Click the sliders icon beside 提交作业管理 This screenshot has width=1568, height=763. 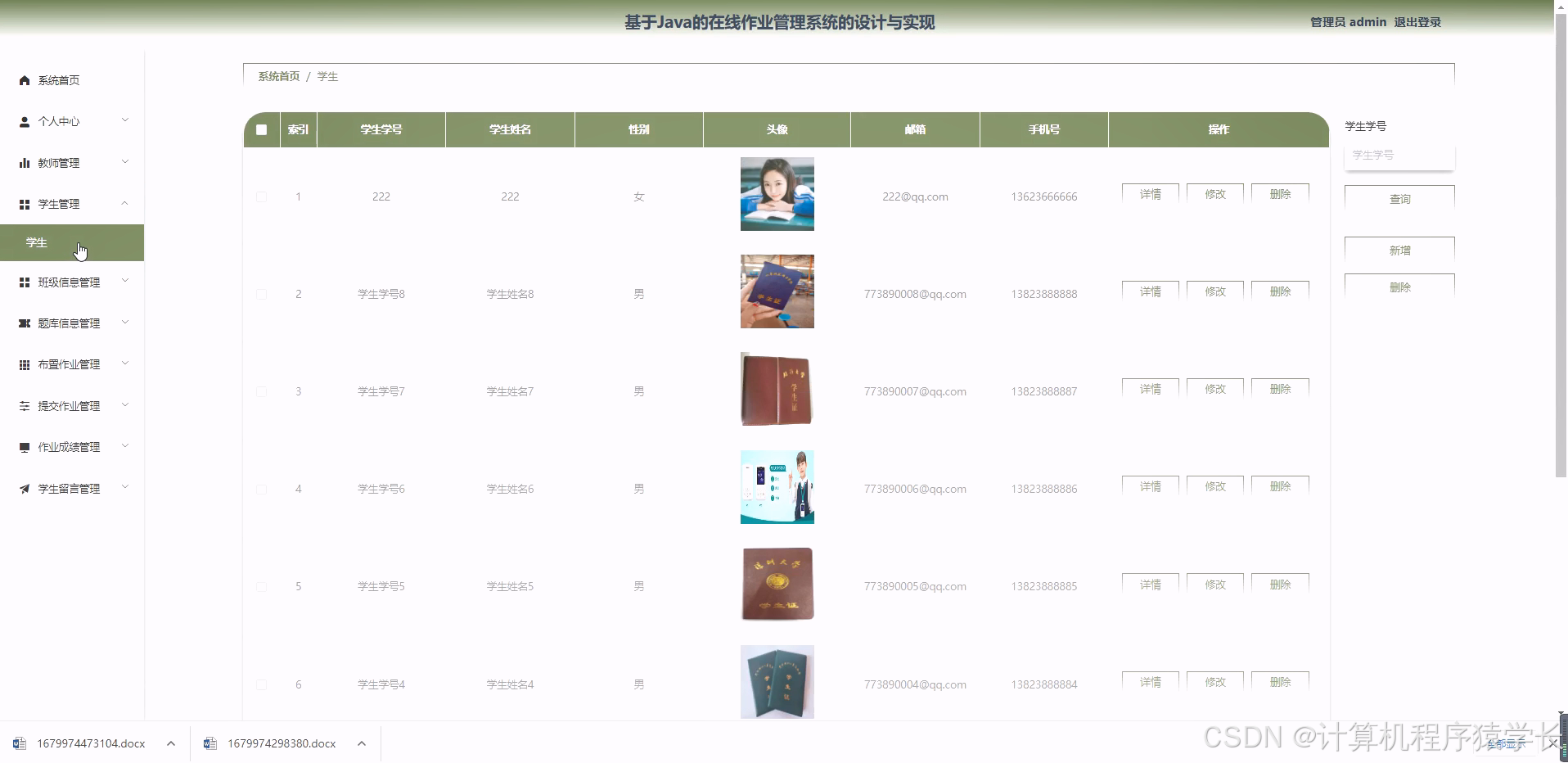coord(25,406)
